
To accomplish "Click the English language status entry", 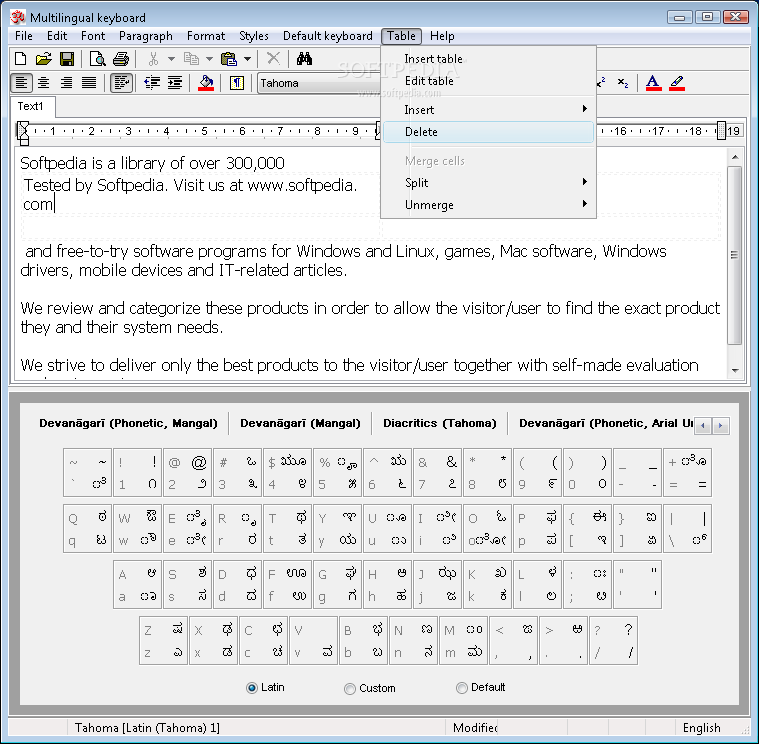I will click(701, 728).
